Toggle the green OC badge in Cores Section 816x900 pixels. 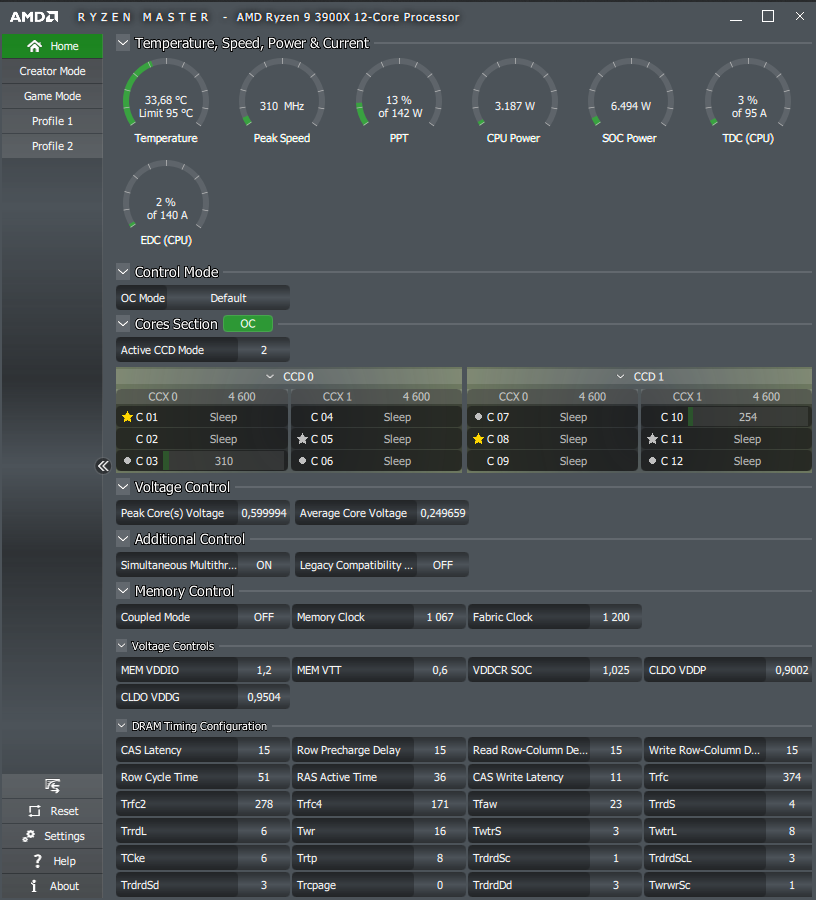[248, 324]
